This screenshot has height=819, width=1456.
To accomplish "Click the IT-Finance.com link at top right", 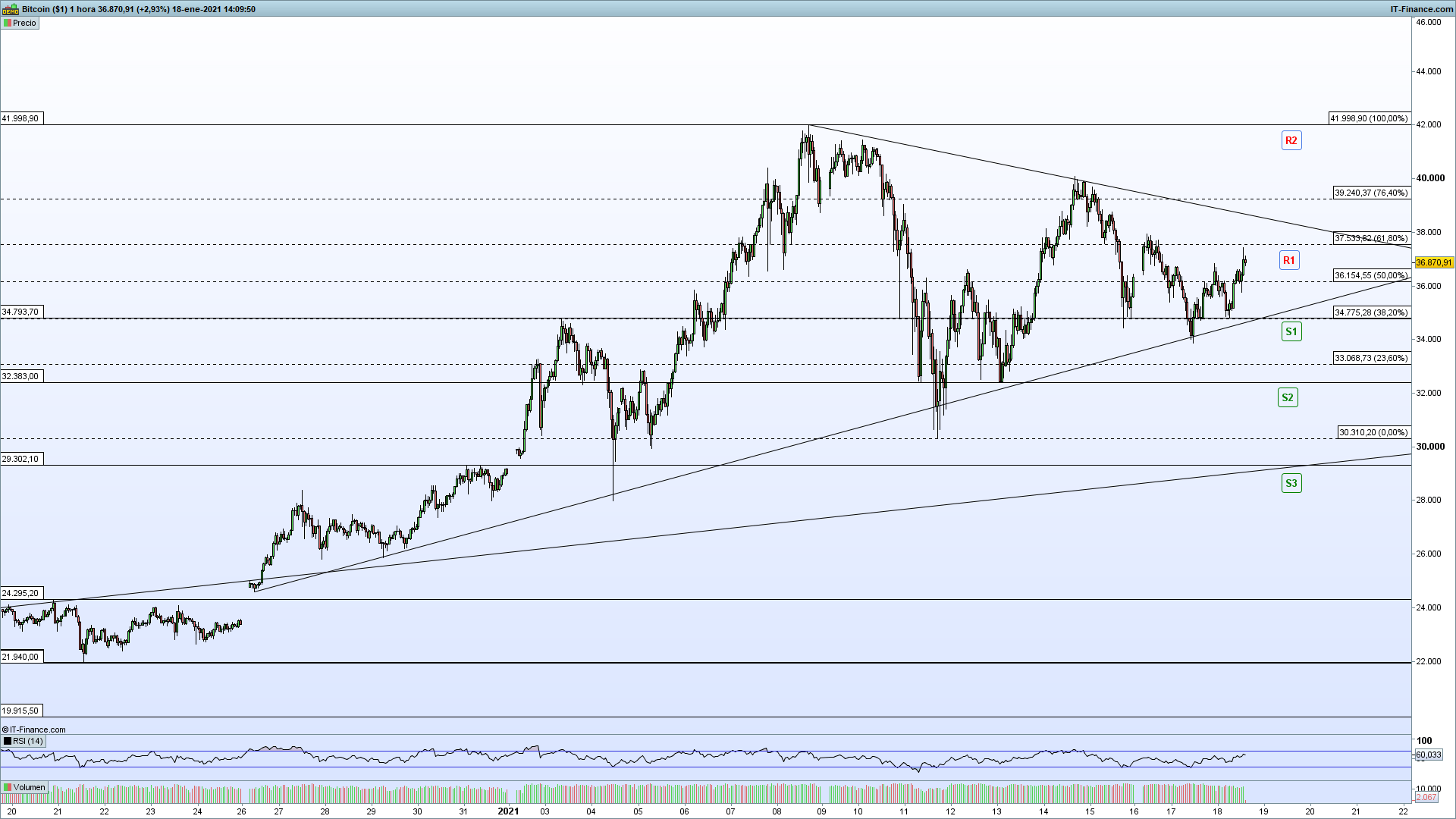I will point(1420,9).
